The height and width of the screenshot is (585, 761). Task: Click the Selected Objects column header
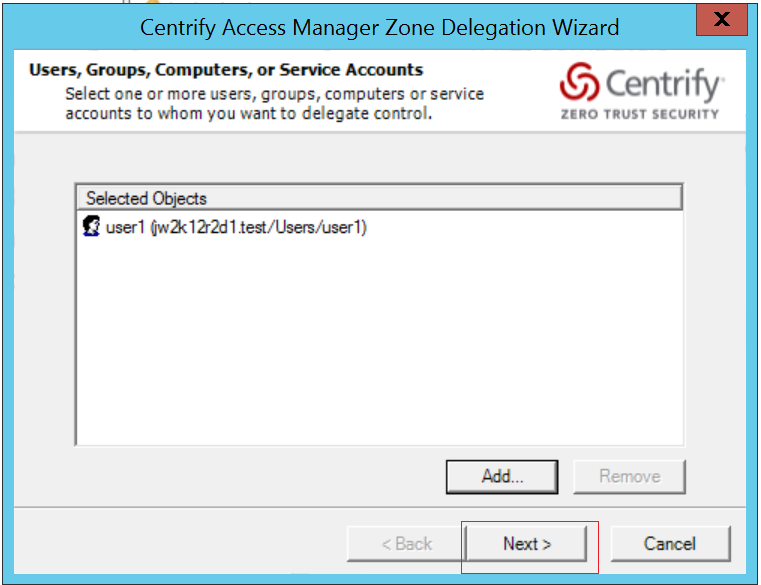point(146,198)
